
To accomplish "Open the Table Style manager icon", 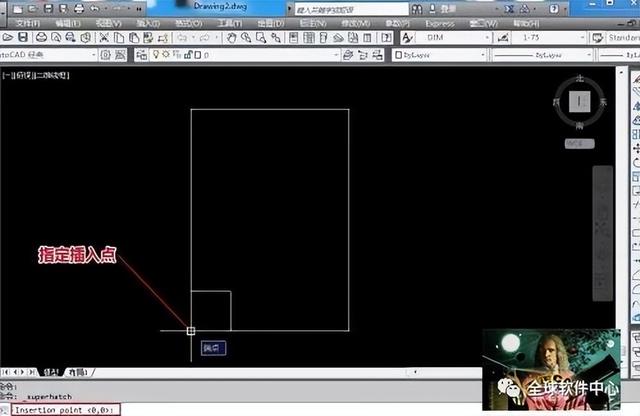I will click(x=598, y=38).
